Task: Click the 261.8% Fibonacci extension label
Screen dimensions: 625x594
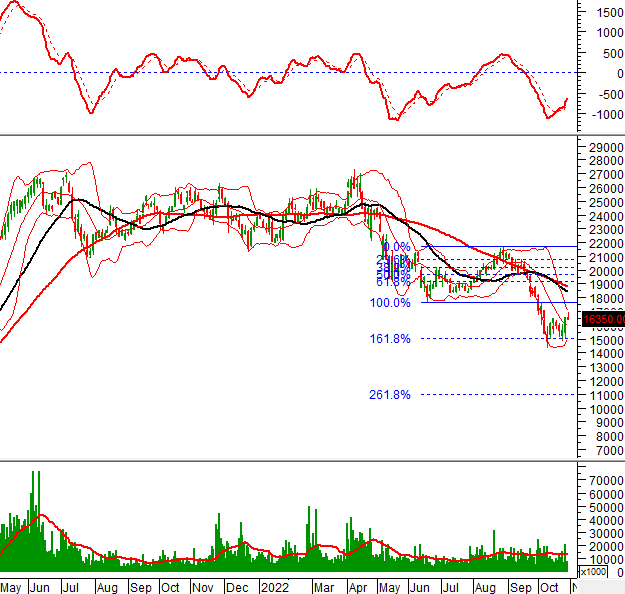Action: 390,395
